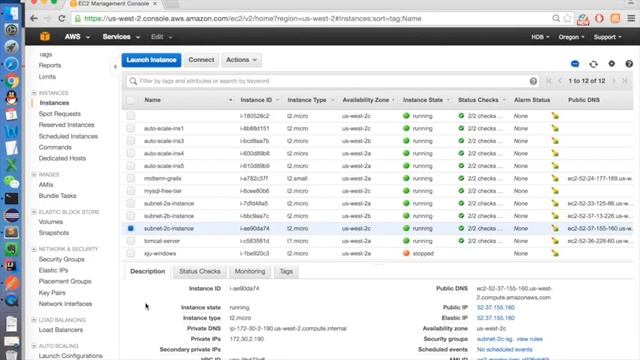The image size is (640, 360).
Task: Check the auto-scale-ins1 row checkbox
Action: pos(131,128)
